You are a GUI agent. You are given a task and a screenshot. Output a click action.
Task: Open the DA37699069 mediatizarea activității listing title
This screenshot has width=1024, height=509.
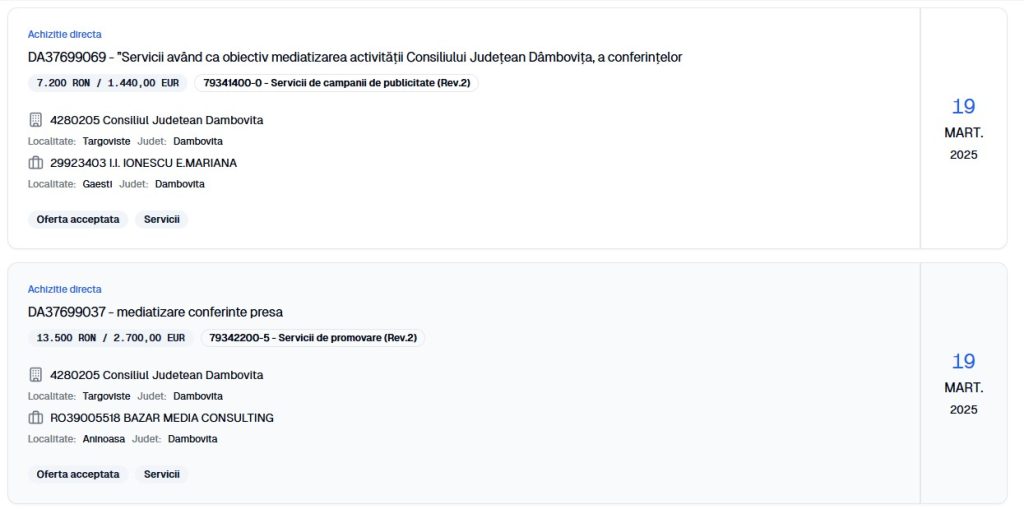click(355, 57)
